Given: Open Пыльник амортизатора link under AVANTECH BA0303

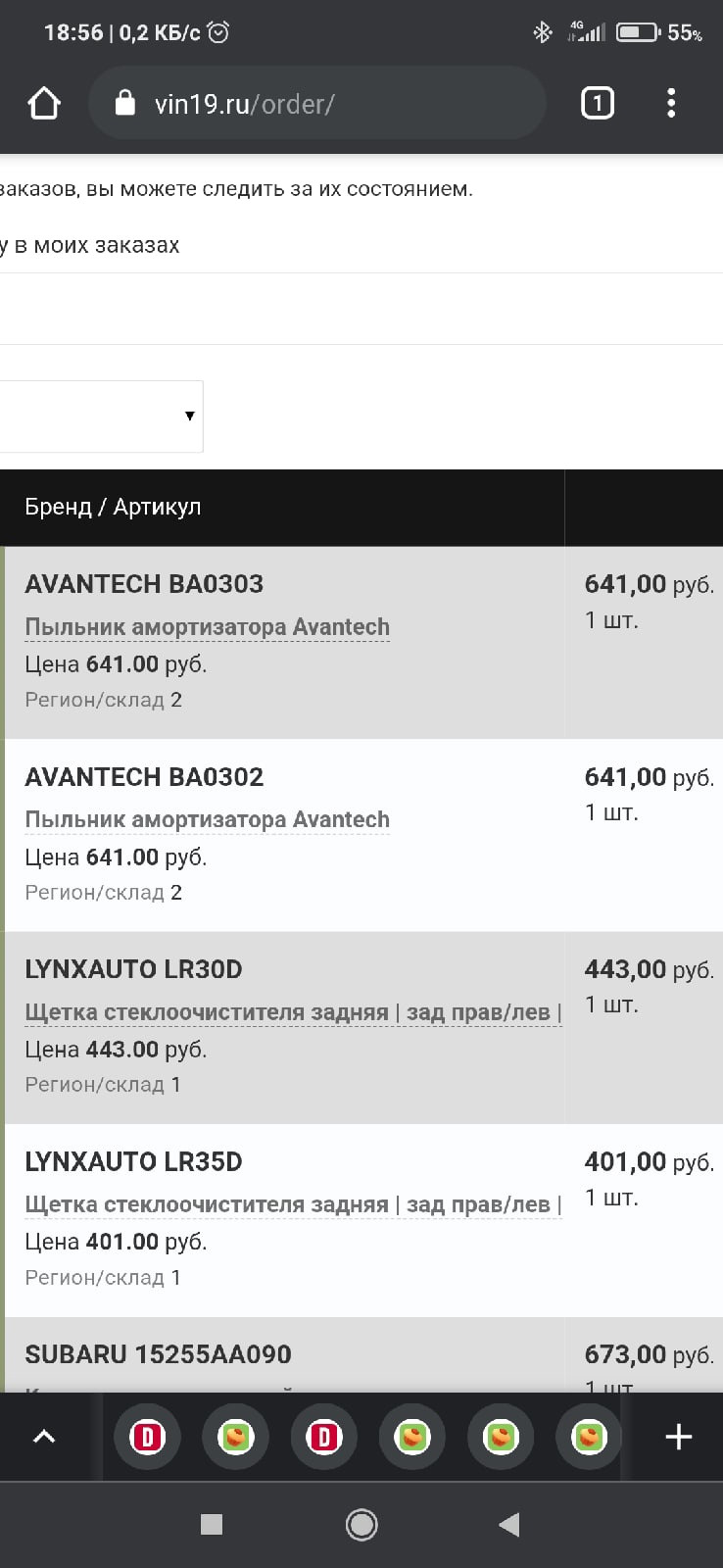Looking at the screenshot, I should point(207,626).
